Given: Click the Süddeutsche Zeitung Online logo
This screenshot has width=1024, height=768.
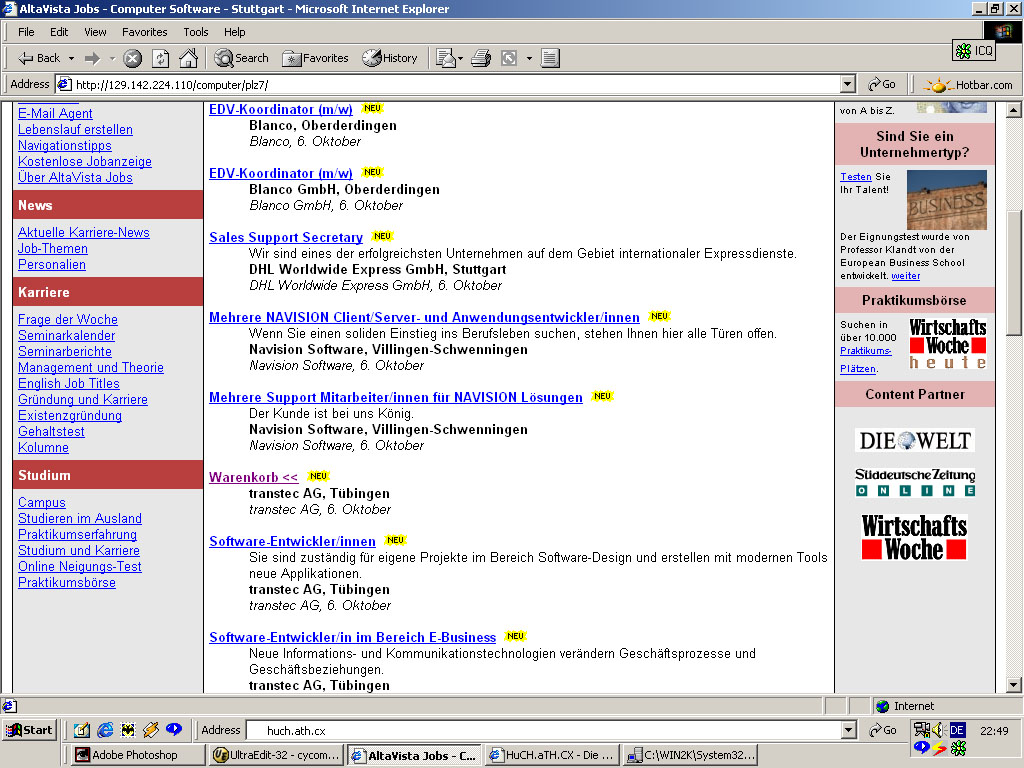Looking at the screenshot, I should click(915, 483).
